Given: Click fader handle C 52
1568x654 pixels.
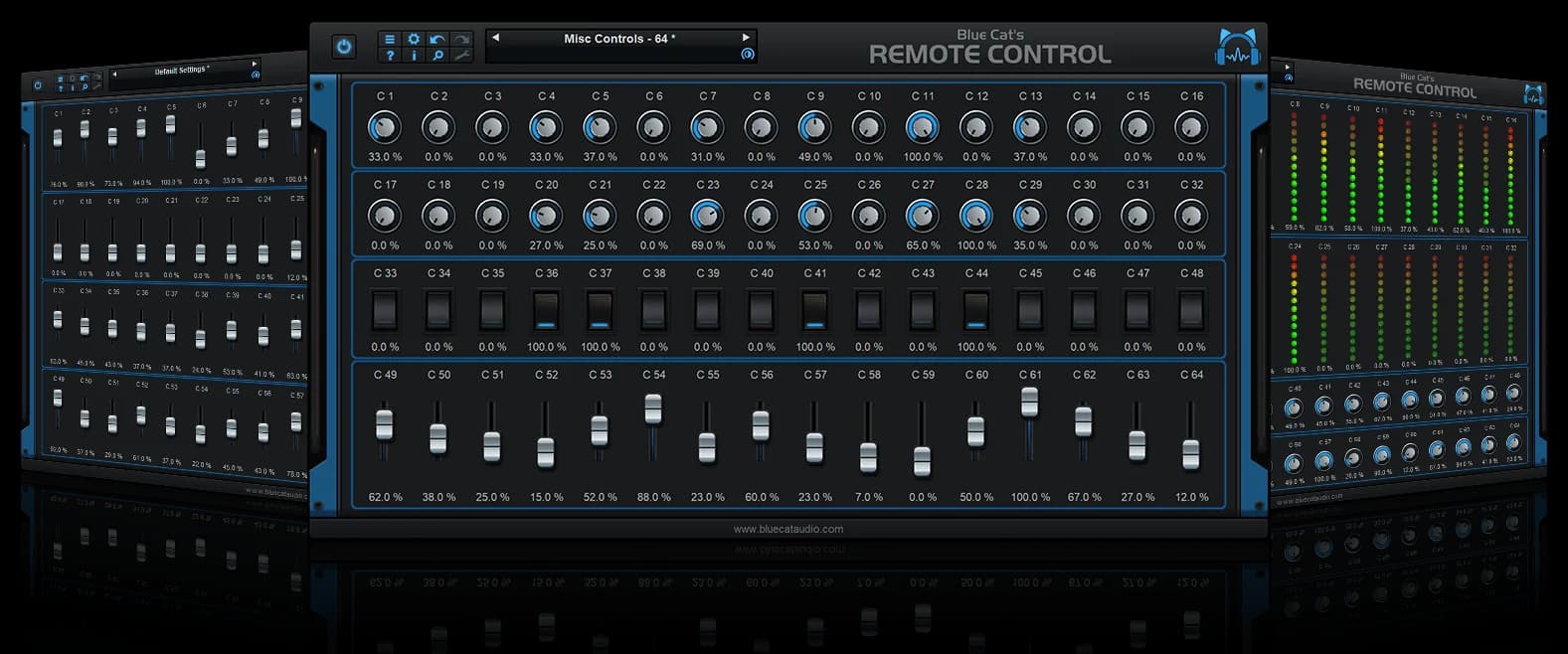Looking at the screenshot, I should (546, 452).
